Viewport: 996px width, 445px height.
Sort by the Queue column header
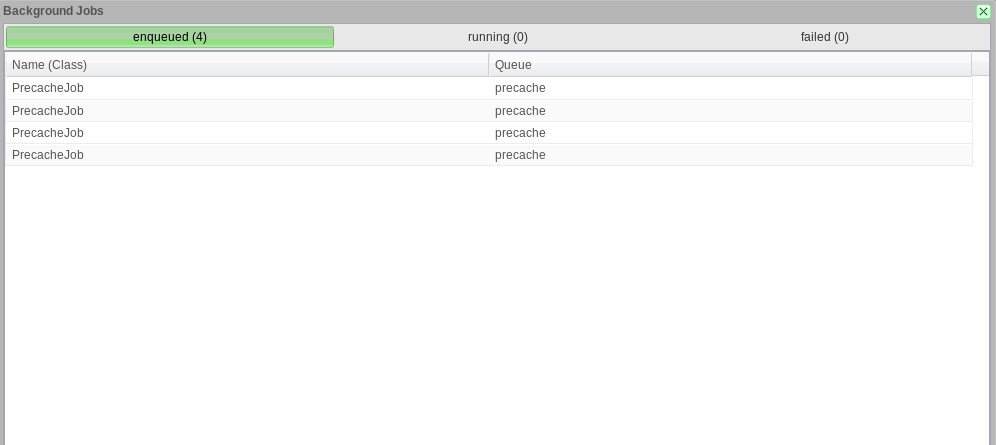pyautogui.click(x=730, y=65)
